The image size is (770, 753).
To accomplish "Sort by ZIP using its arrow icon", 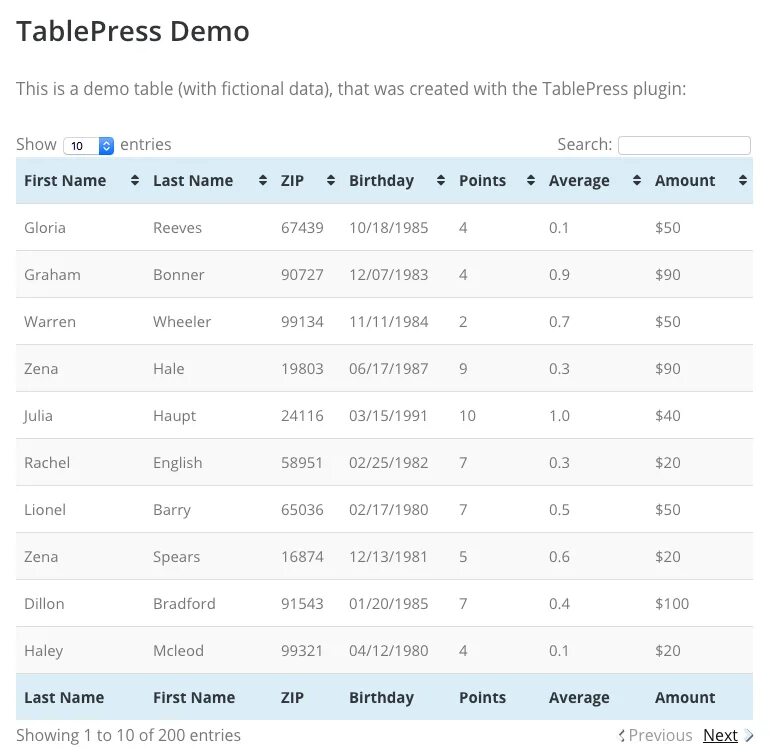I will coord(331,180).
